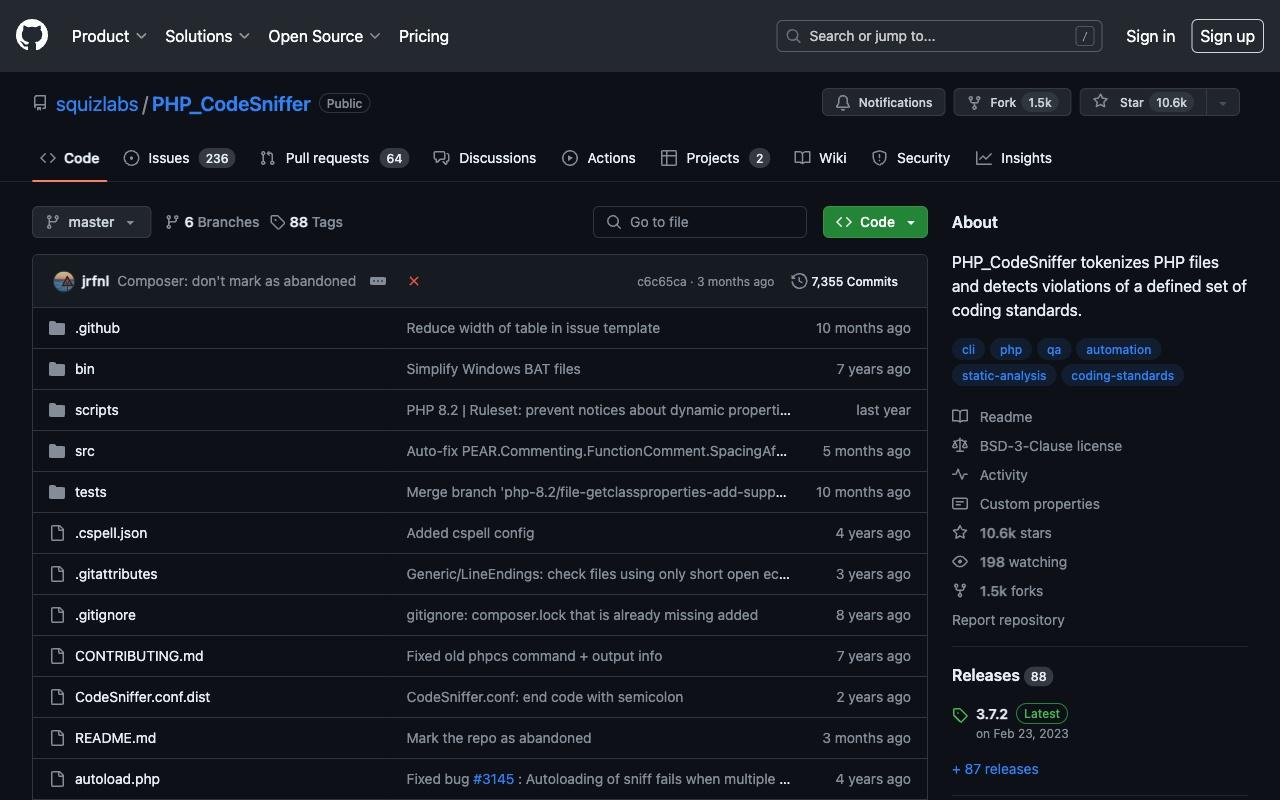Open the Pull requests tab
The image size is (1280, 800).
pyautogui.click(x=334, y=158)
